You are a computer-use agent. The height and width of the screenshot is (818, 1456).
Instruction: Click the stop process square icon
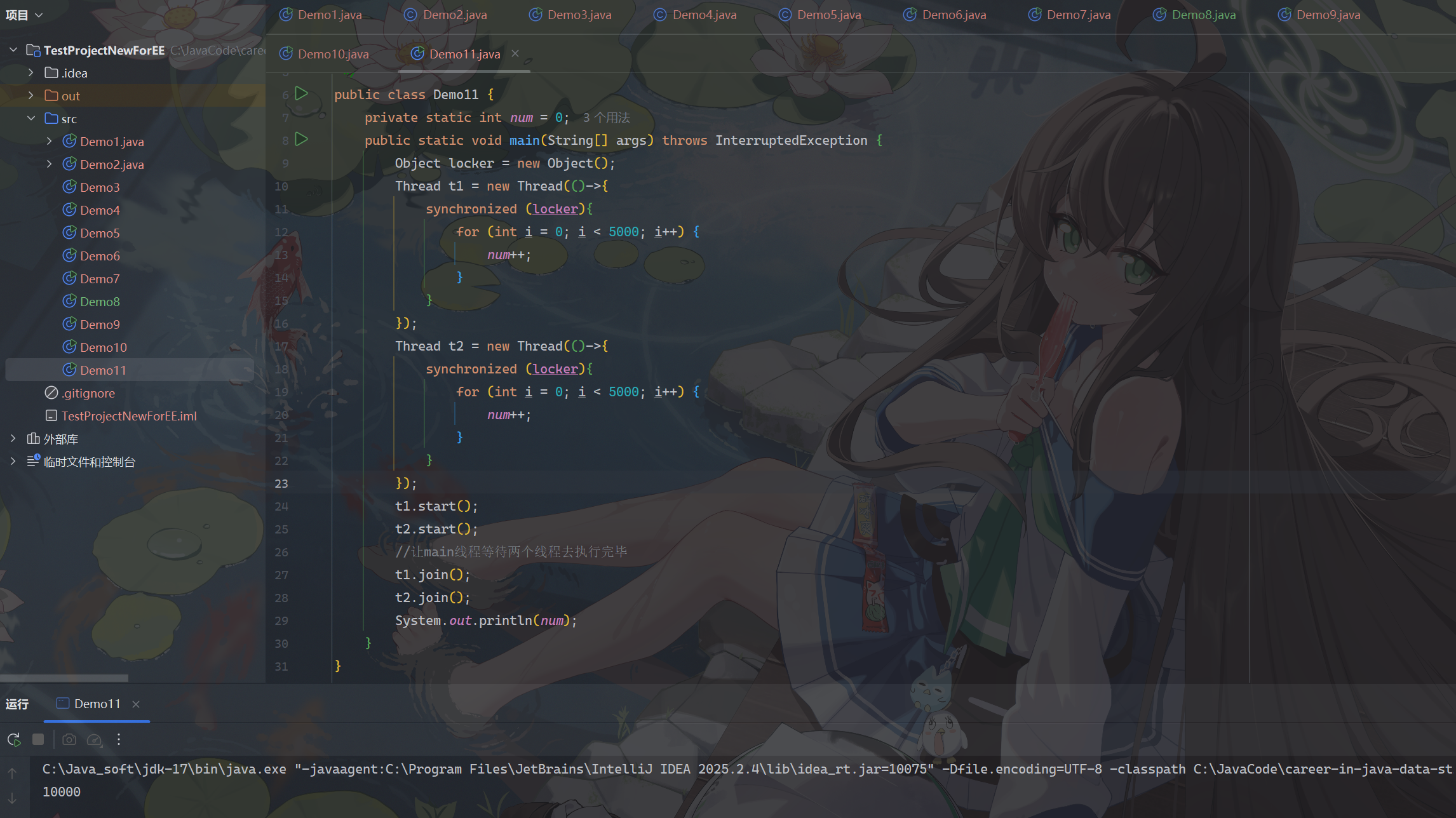click(38, 739)
